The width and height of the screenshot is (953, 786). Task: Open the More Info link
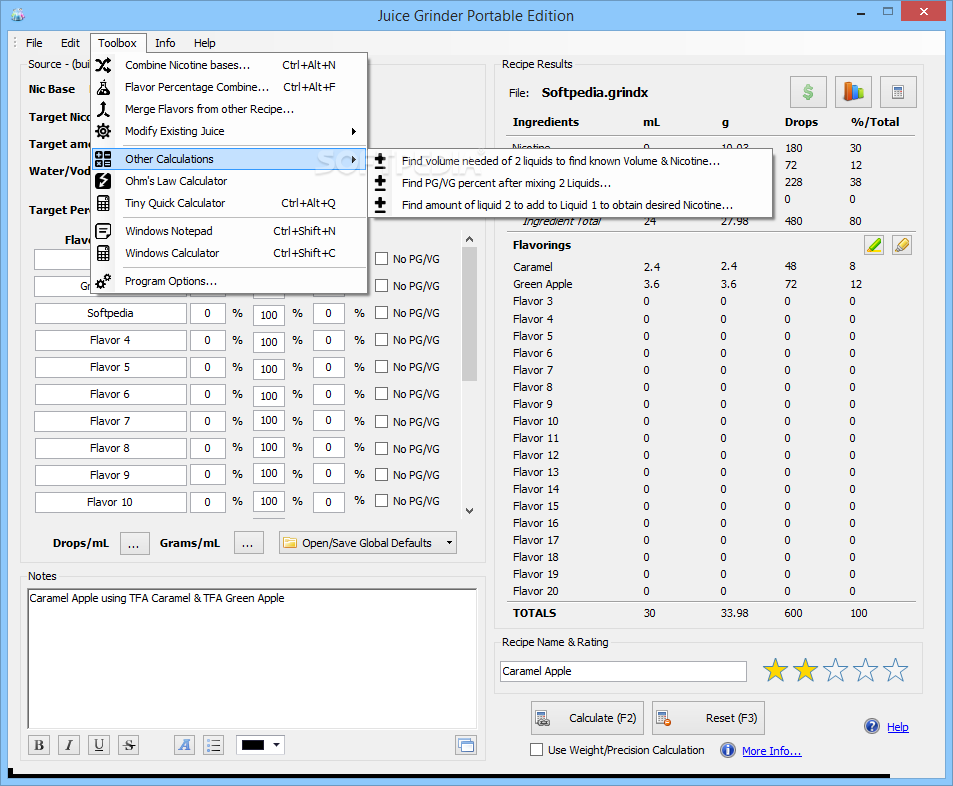point(771,751)
